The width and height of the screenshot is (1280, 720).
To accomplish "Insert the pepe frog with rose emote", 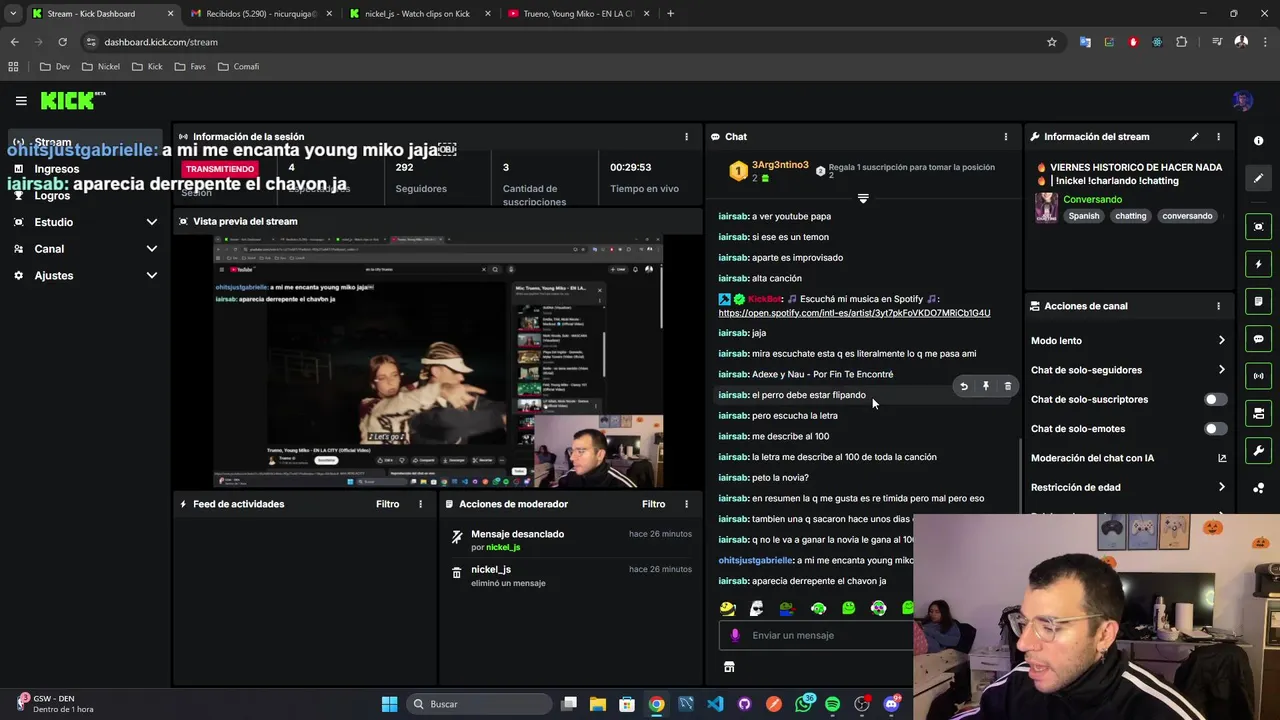I will (787, 608).
